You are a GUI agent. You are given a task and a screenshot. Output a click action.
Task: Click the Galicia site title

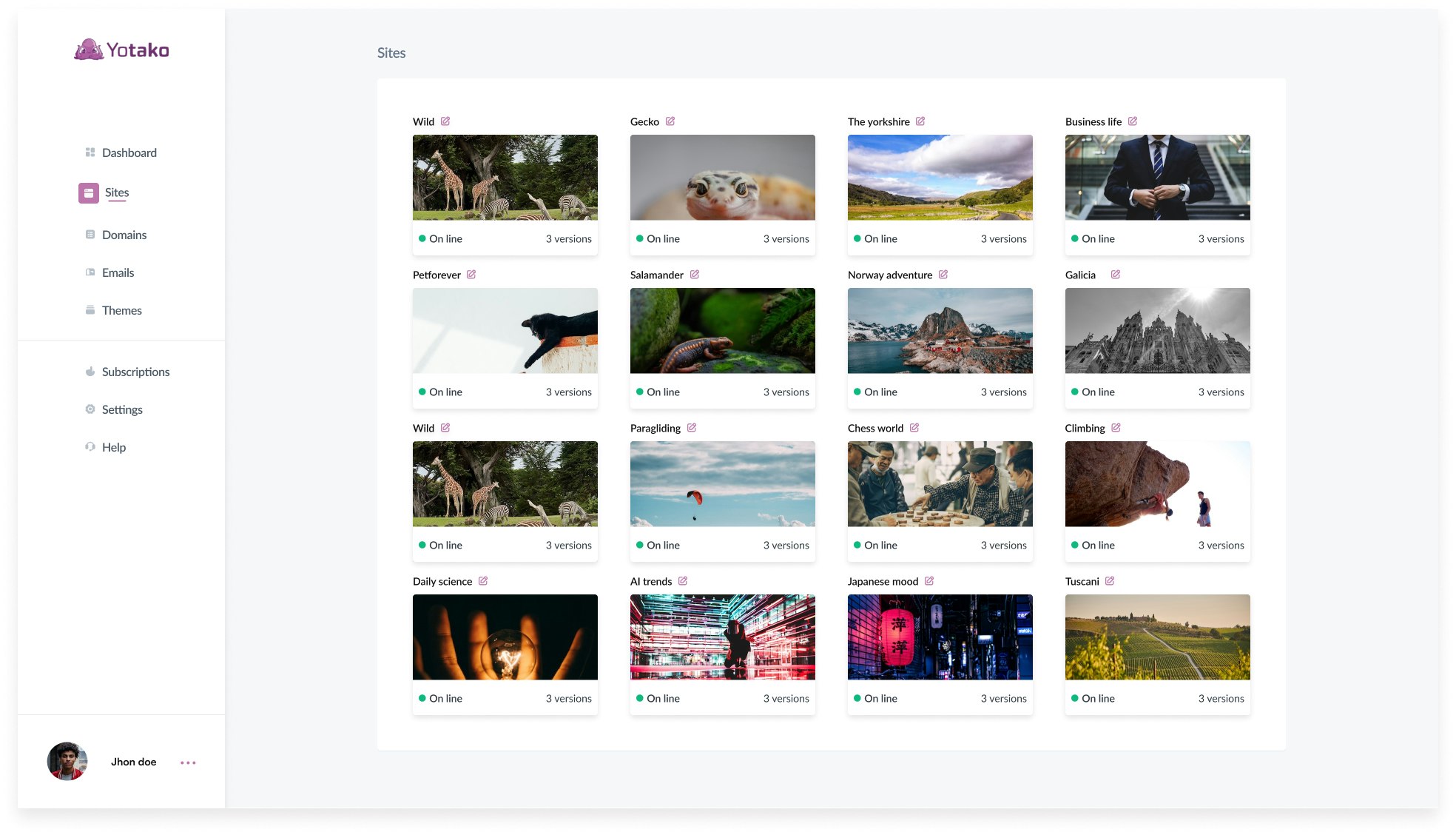[x=1080, y=275]
